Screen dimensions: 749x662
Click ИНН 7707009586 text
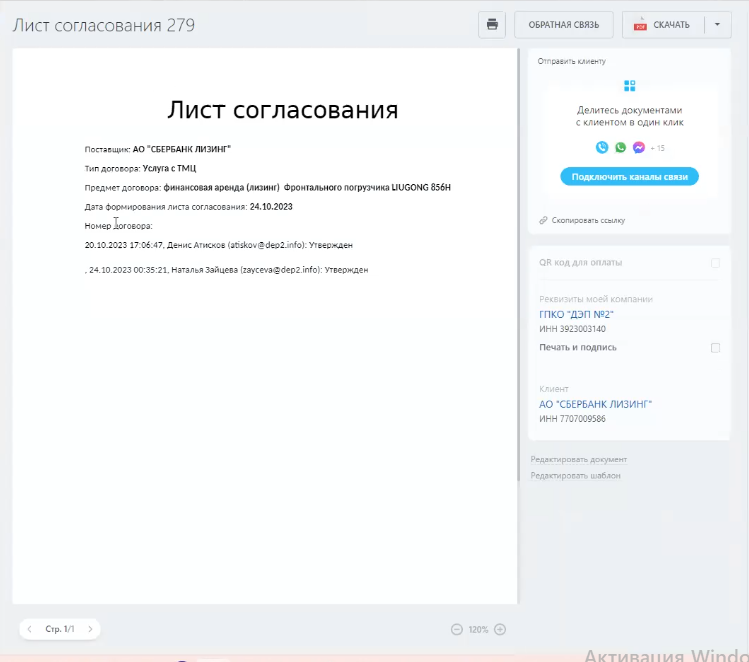[x=572, y=418]
